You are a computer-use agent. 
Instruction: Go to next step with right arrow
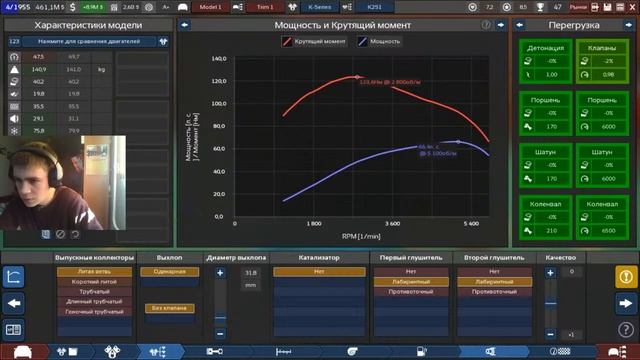pyautogui.click(x=626, y=303)
